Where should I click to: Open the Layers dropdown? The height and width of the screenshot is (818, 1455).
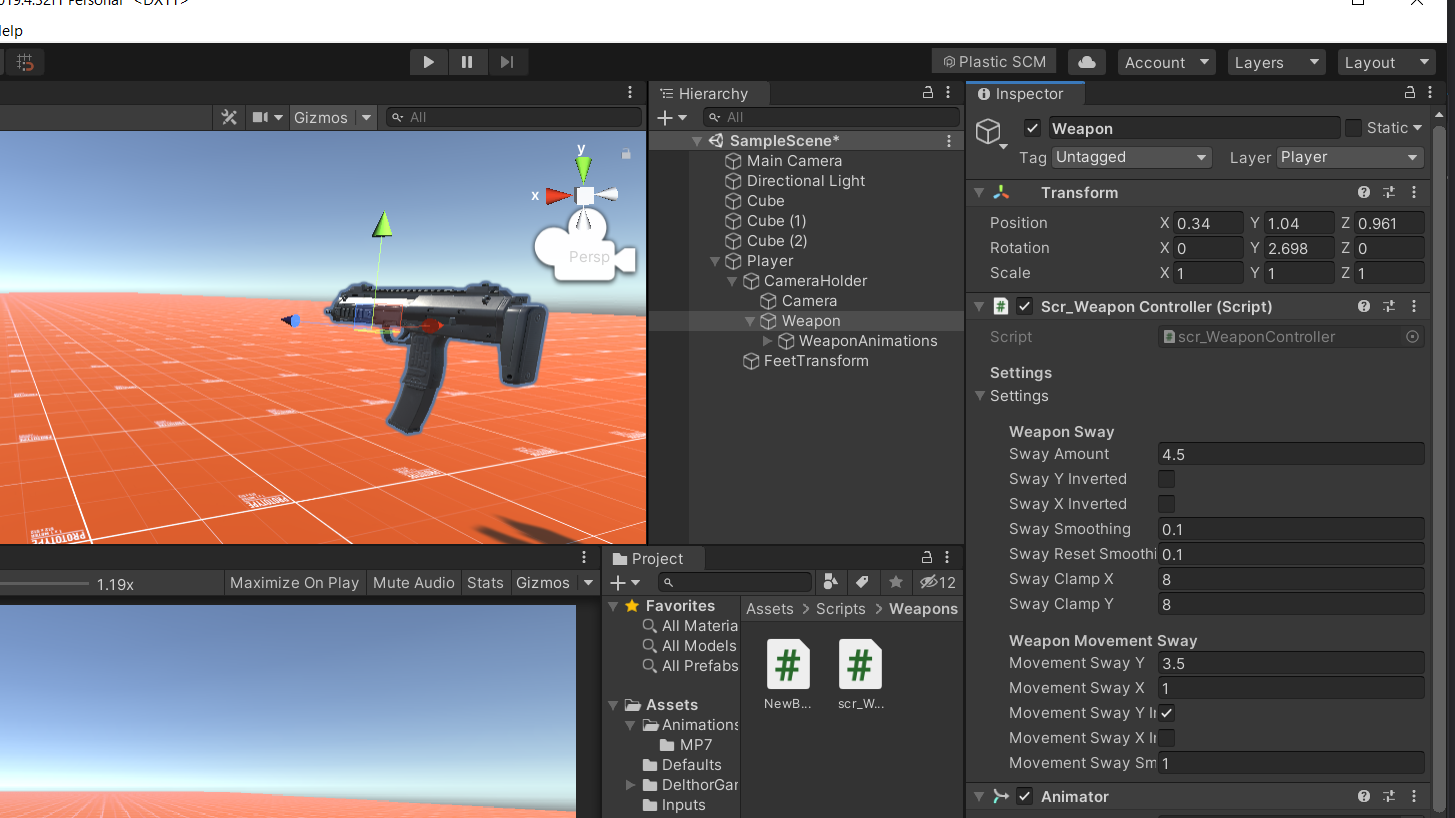pos(1276,62)
